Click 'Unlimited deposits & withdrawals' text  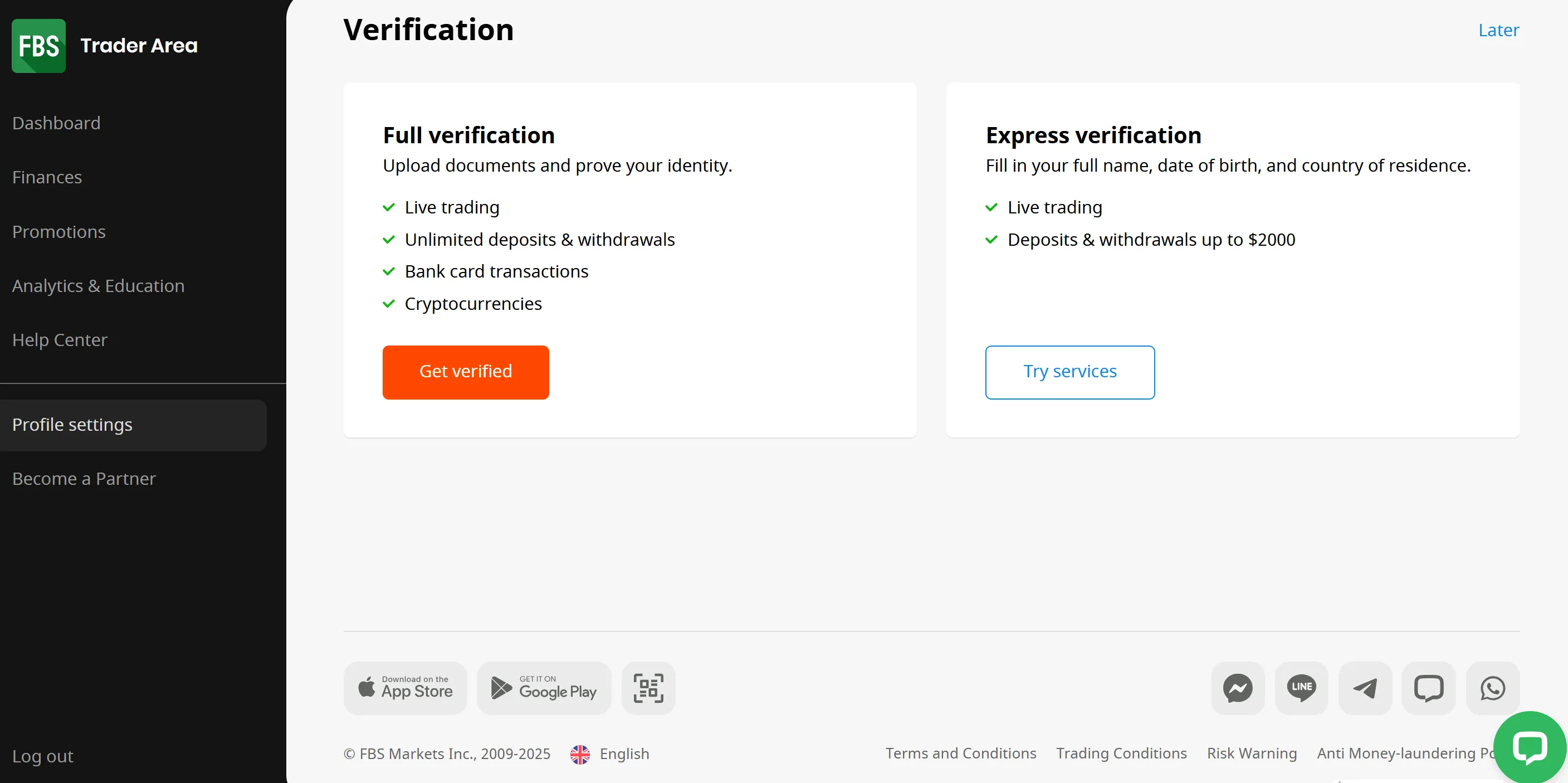point(539,240)
